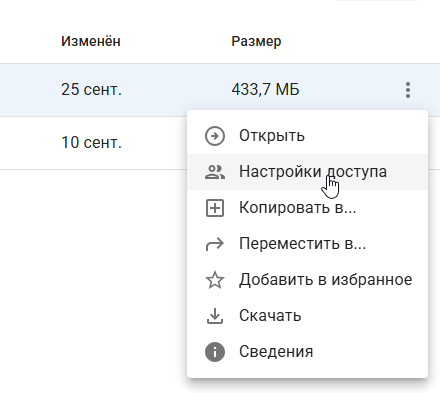
Task: Click the 433,7 МБ size cell
Action: tap(265, 90)
